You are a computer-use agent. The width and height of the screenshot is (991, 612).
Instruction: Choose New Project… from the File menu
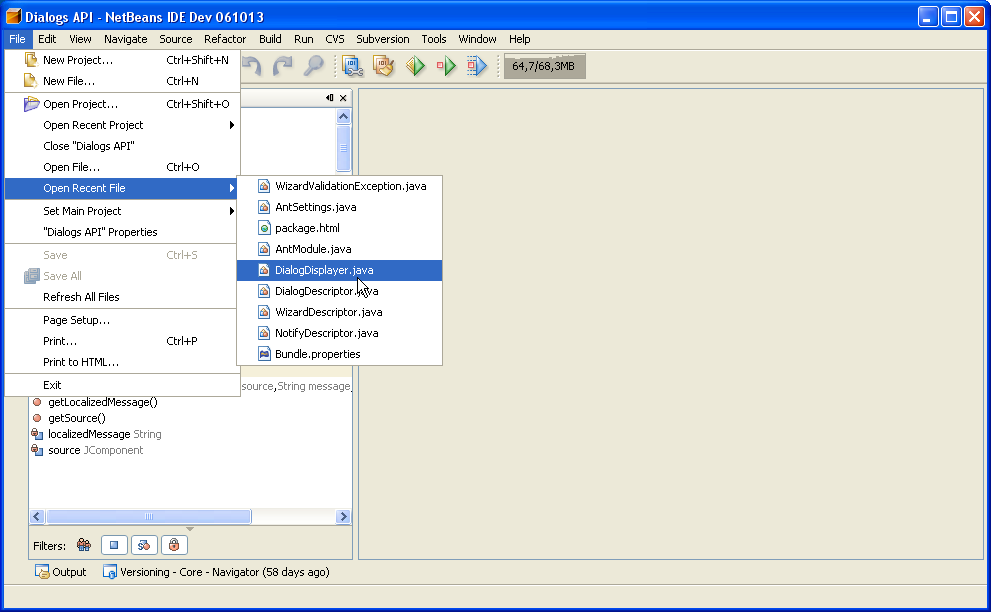[122, 60]
